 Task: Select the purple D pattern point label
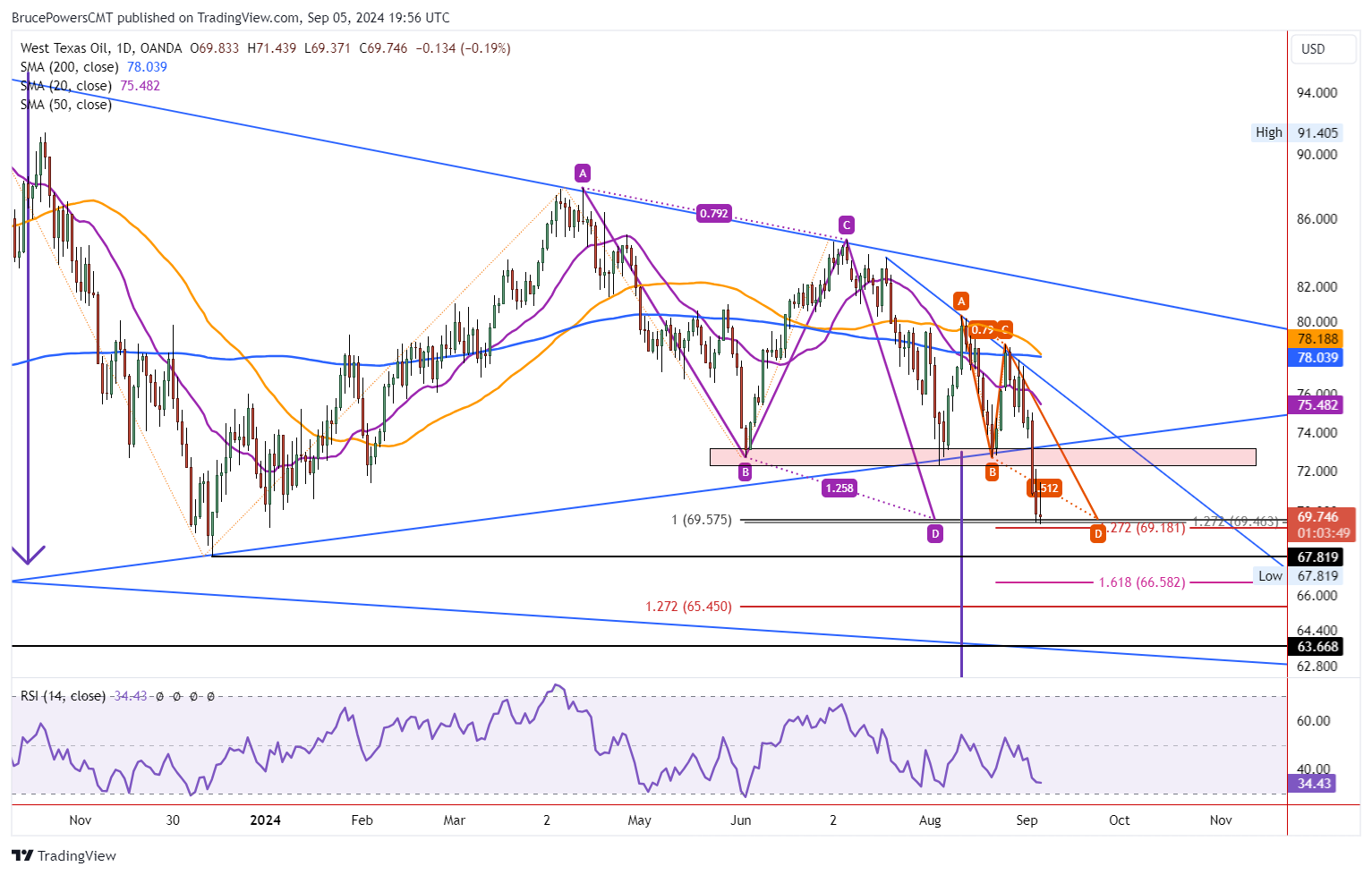(x=935, y=534)
